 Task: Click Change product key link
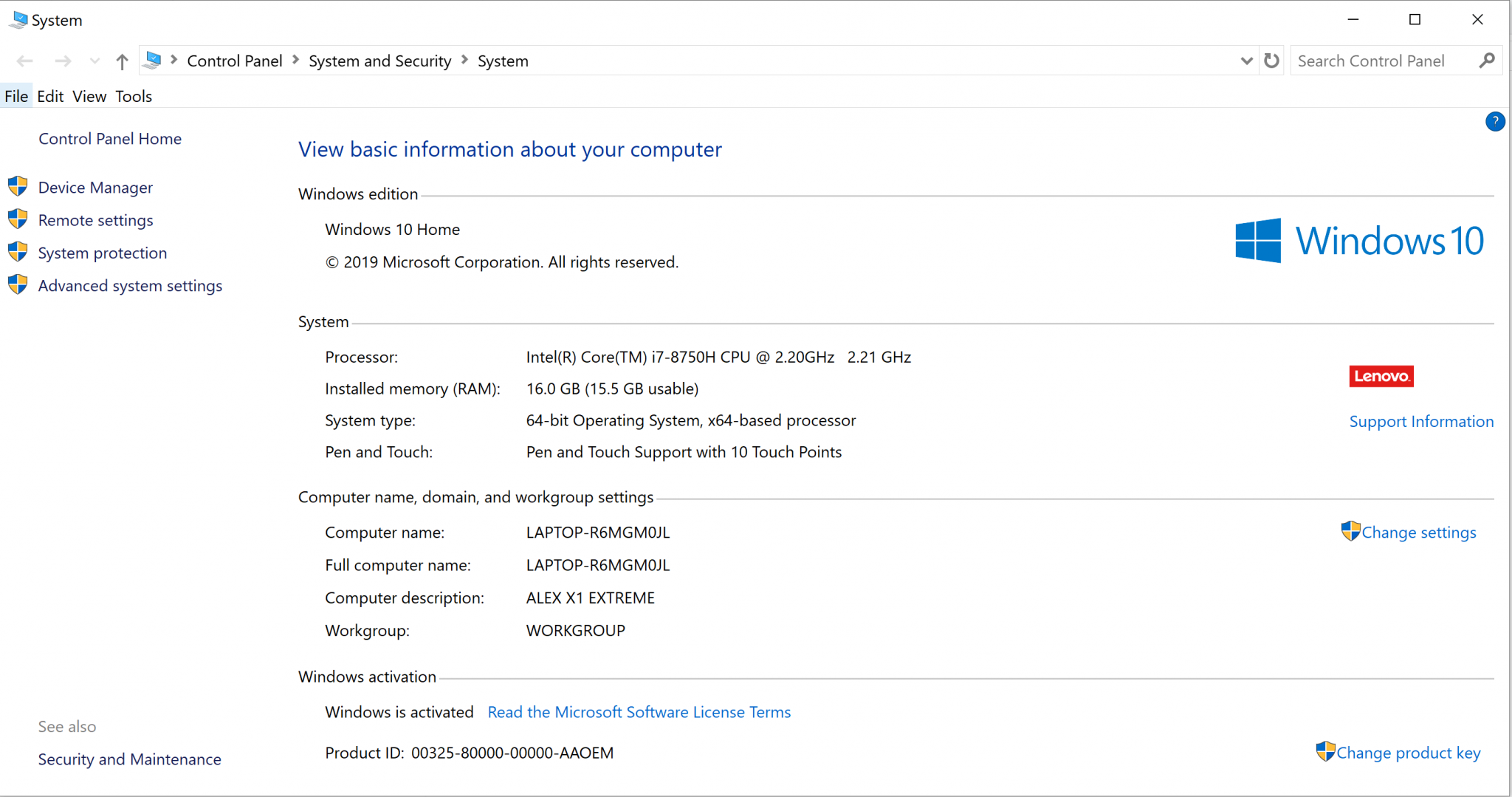(x=1408, y=753)
